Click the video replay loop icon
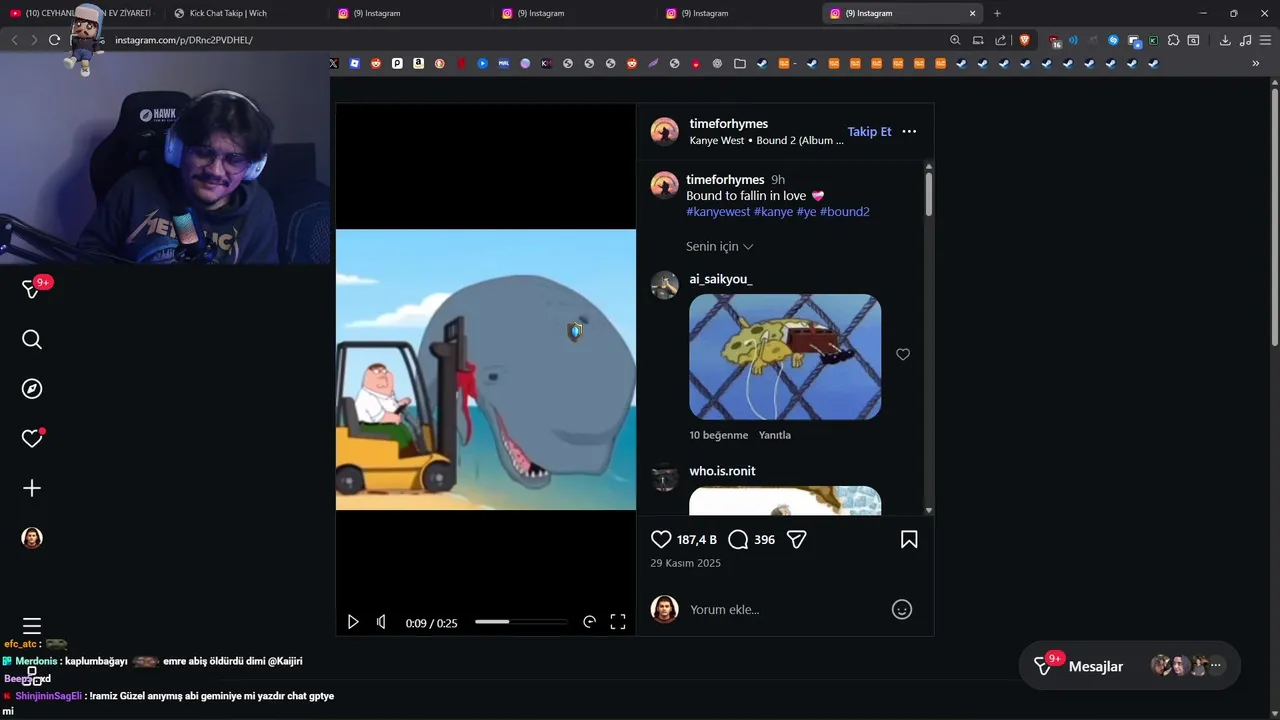1280x720 pixels. (x=589, y=622)
